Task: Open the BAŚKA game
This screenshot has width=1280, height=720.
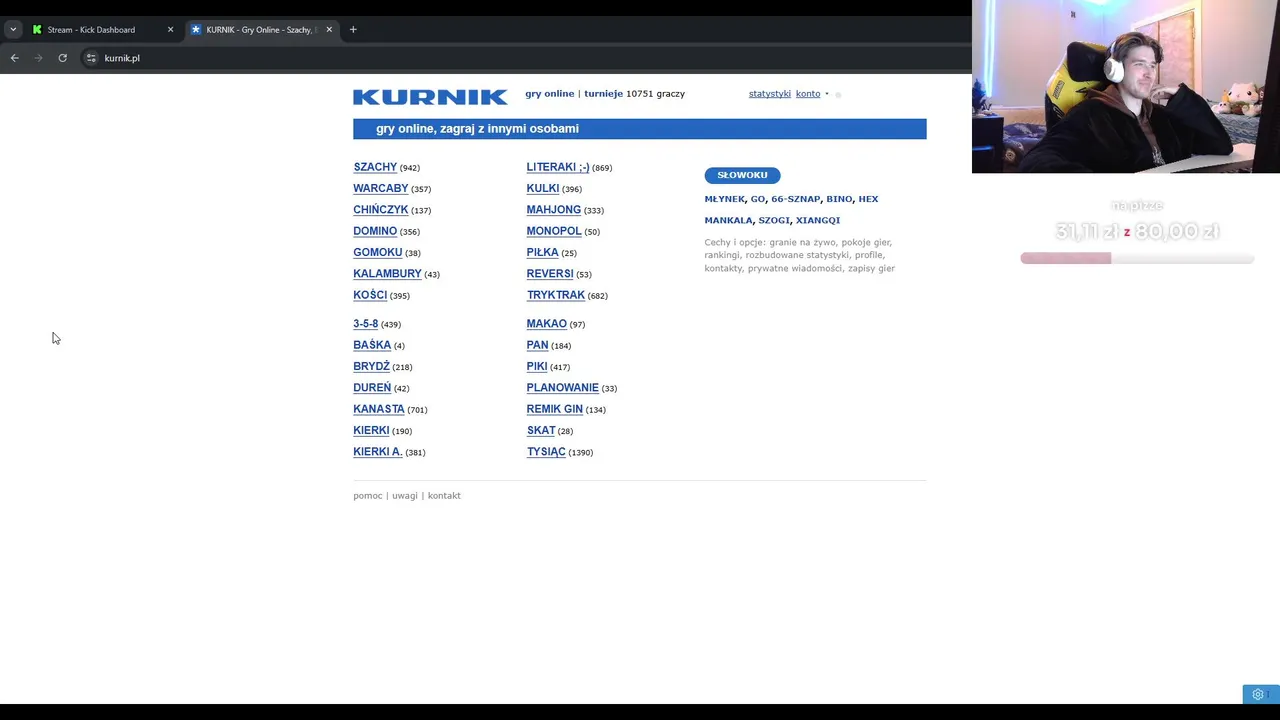Action: click(x=372, y=345)
